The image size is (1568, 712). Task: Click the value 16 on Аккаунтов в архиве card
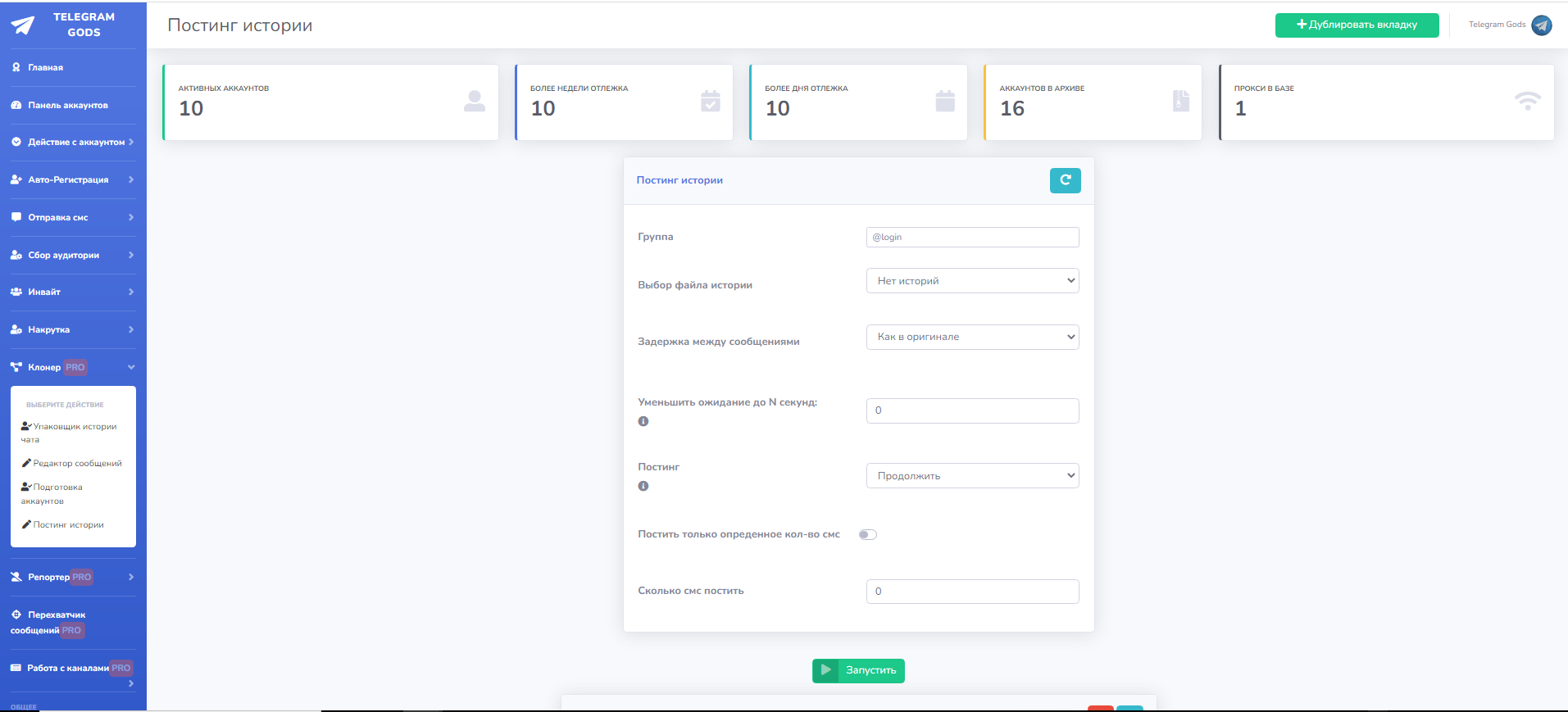[x=1012, y=108]
